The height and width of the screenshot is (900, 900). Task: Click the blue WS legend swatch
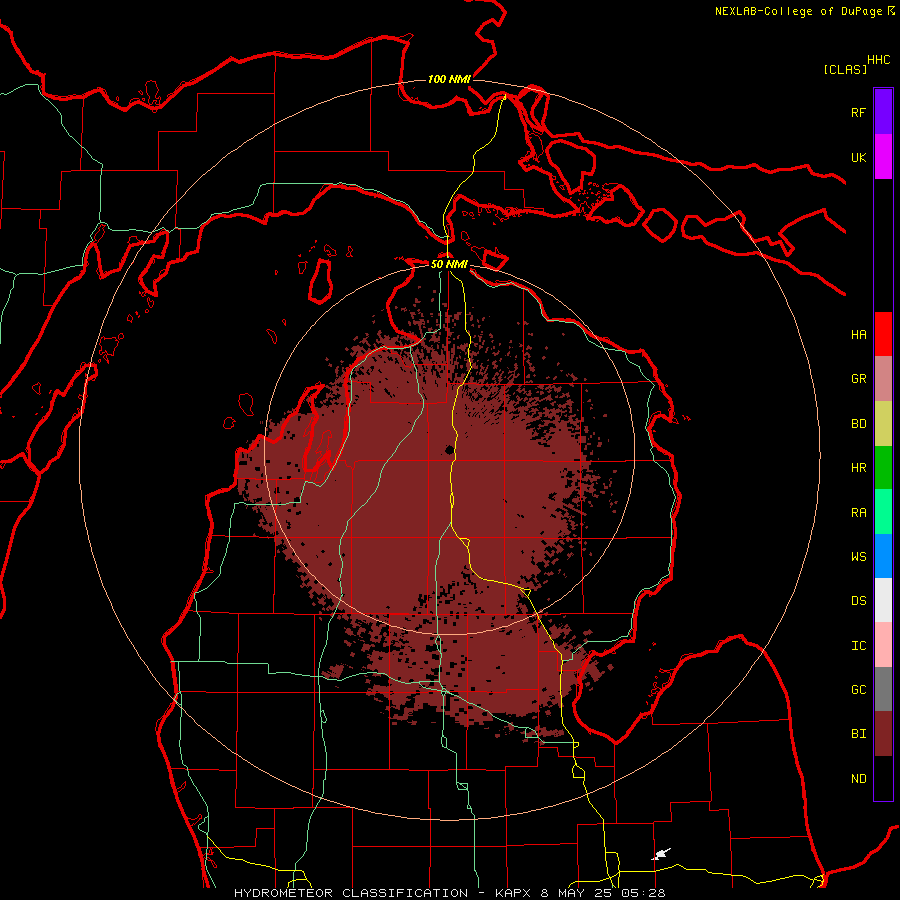(x=883, y=556)
